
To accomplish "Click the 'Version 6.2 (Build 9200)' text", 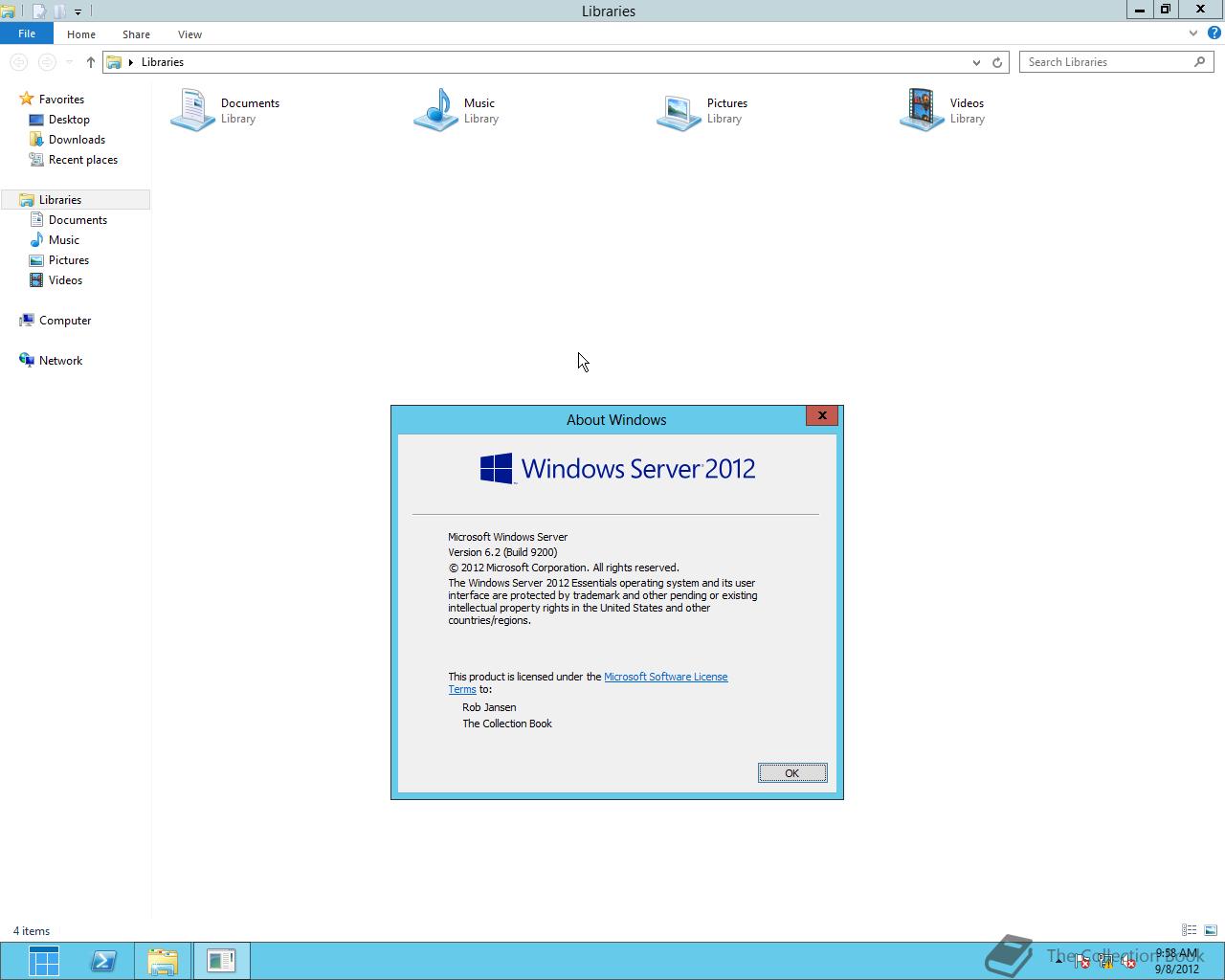I will (x=502, y=552).
